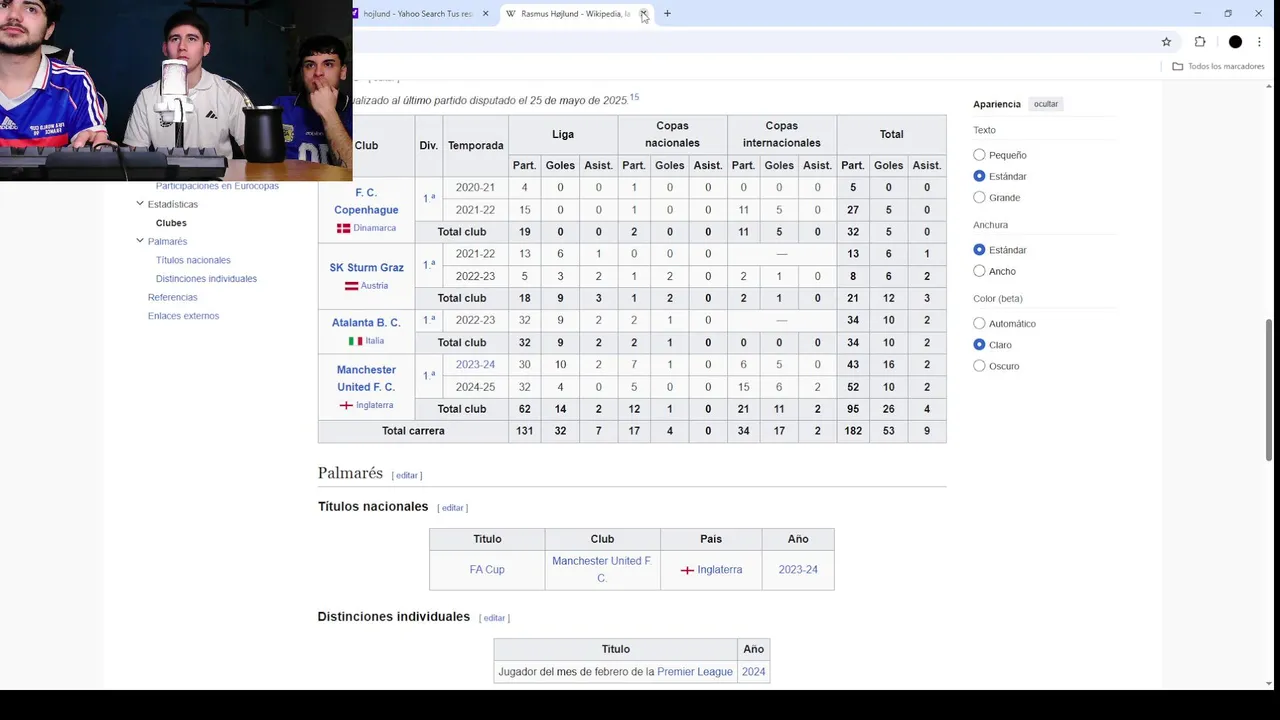Open the 2023-24 season link in stats table
This screenshot has width=1280, height=720.
476,365
